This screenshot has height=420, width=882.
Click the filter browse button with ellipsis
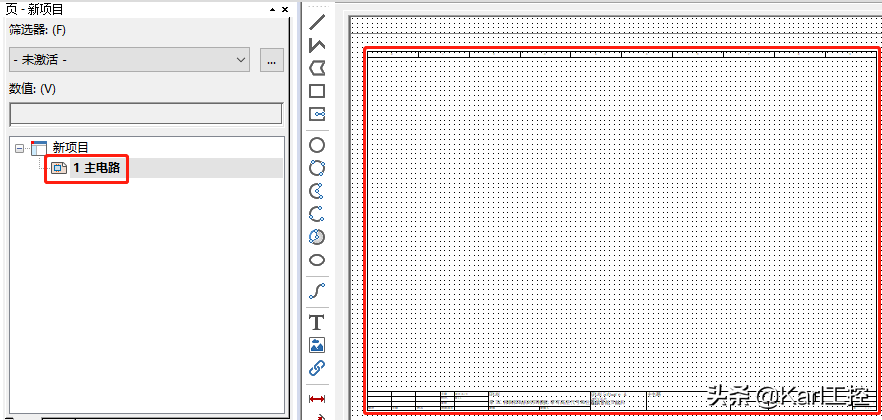click(271, 60)
